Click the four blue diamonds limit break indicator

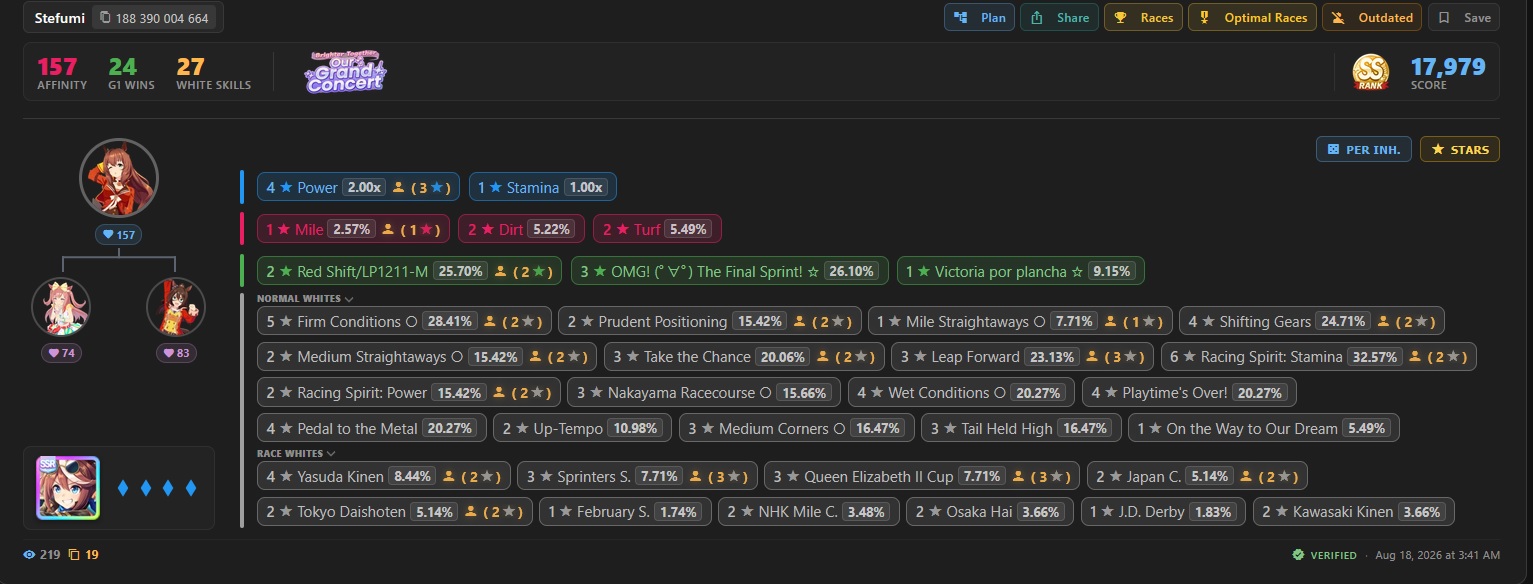(x=157, y=488)
